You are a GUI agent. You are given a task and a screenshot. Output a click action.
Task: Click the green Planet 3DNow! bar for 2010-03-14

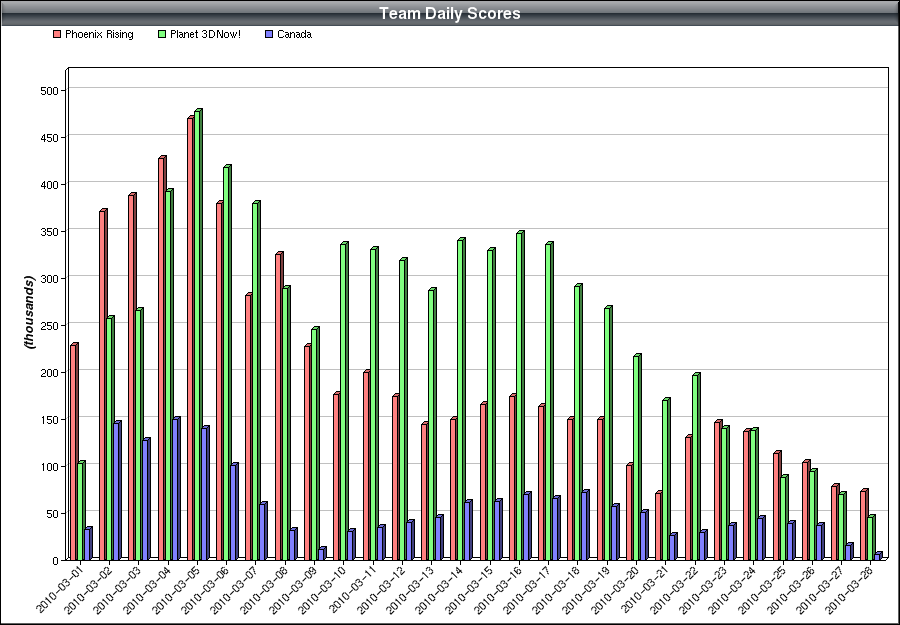pos(461,399)
